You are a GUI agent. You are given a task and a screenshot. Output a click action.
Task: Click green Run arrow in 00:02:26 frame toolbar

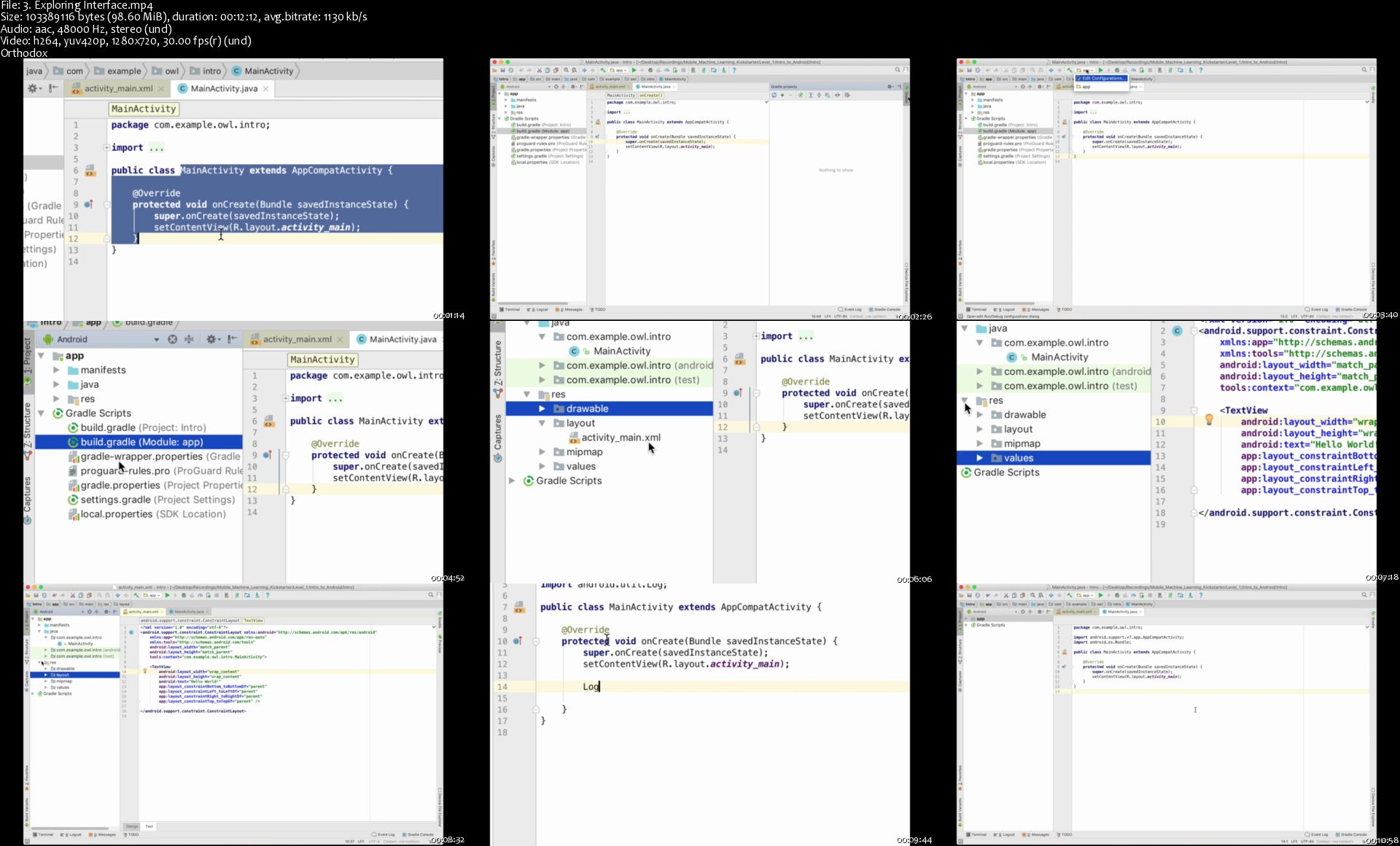(634, 70)
